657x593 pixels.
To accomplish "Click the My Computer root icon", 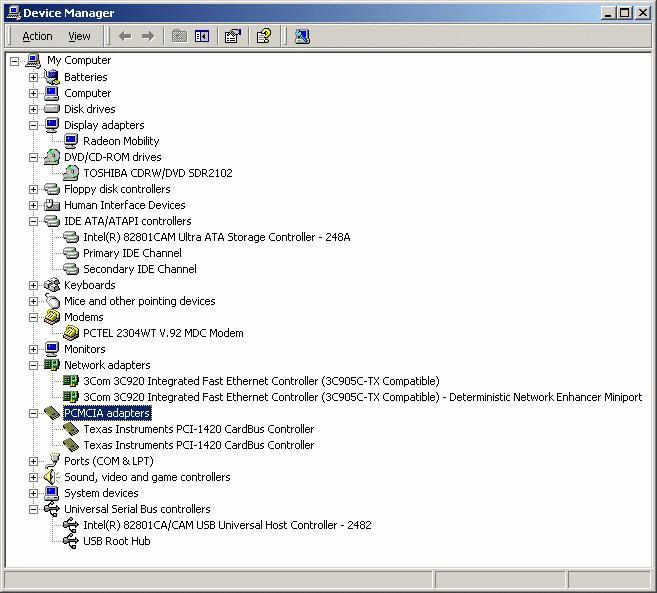I will click(x=33, y=61).
